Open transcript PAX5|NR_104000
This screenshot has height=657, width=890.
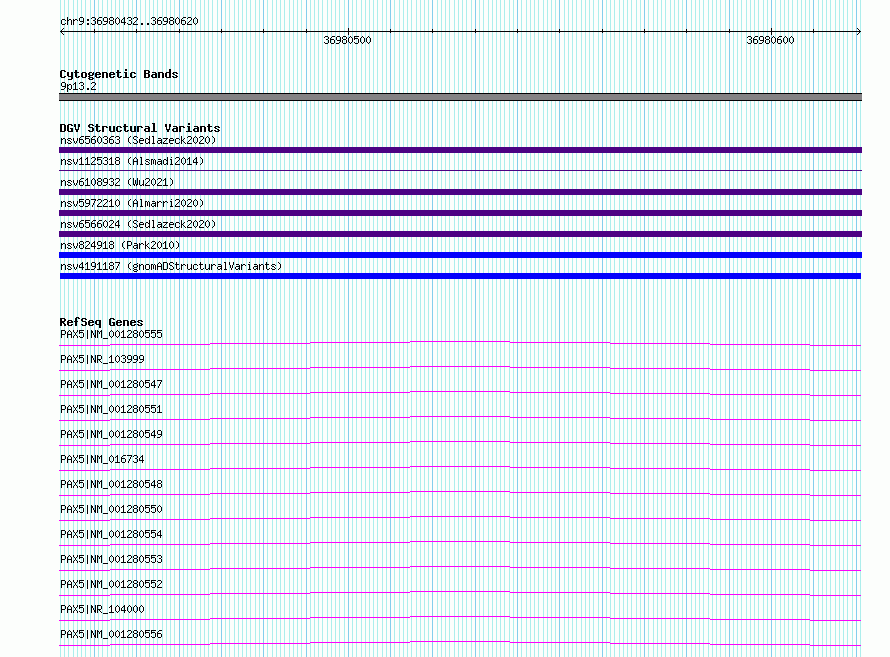click(102, 609)
